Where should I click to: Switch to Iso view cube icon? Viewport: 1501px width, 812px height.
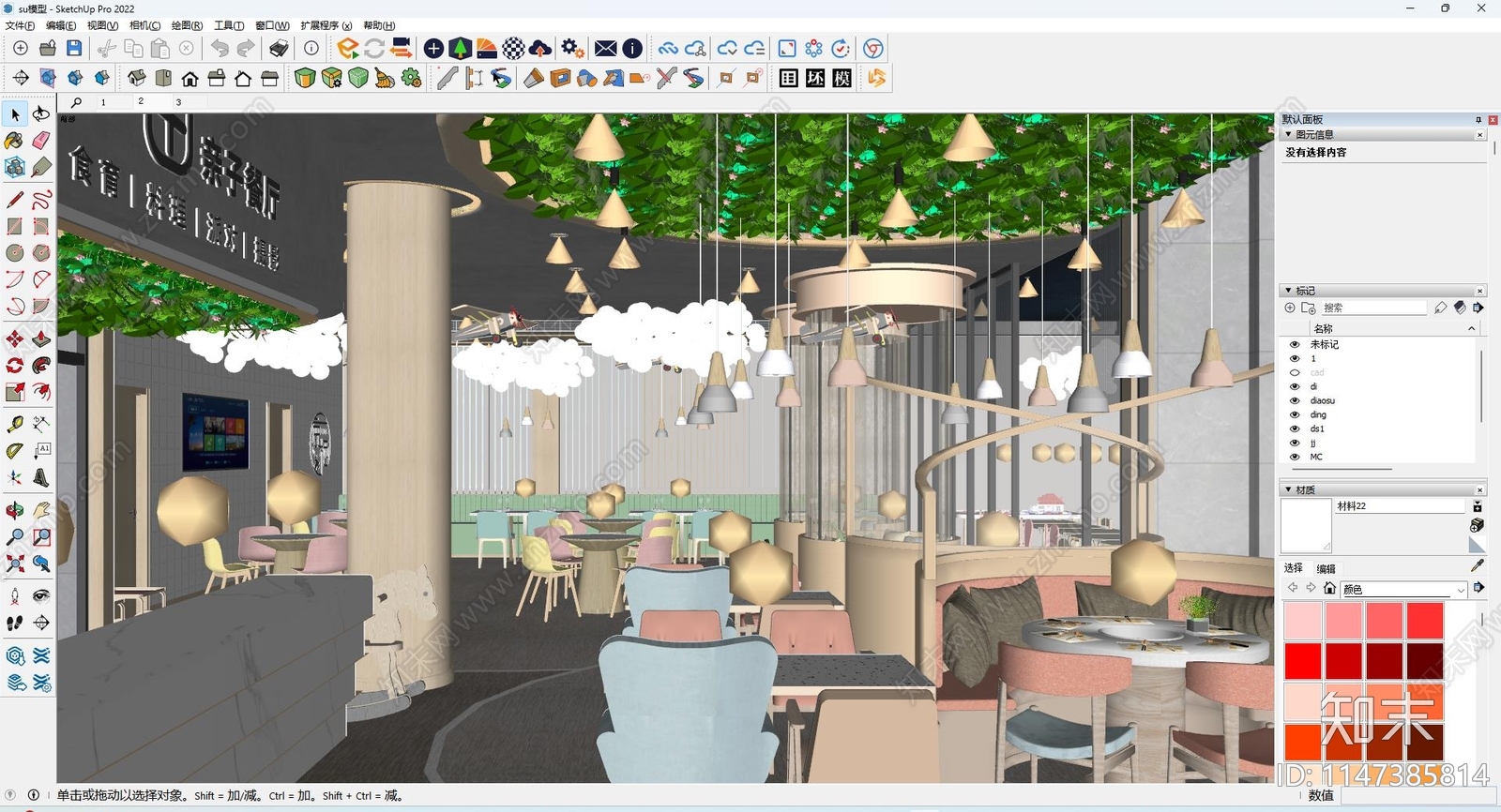137,78
